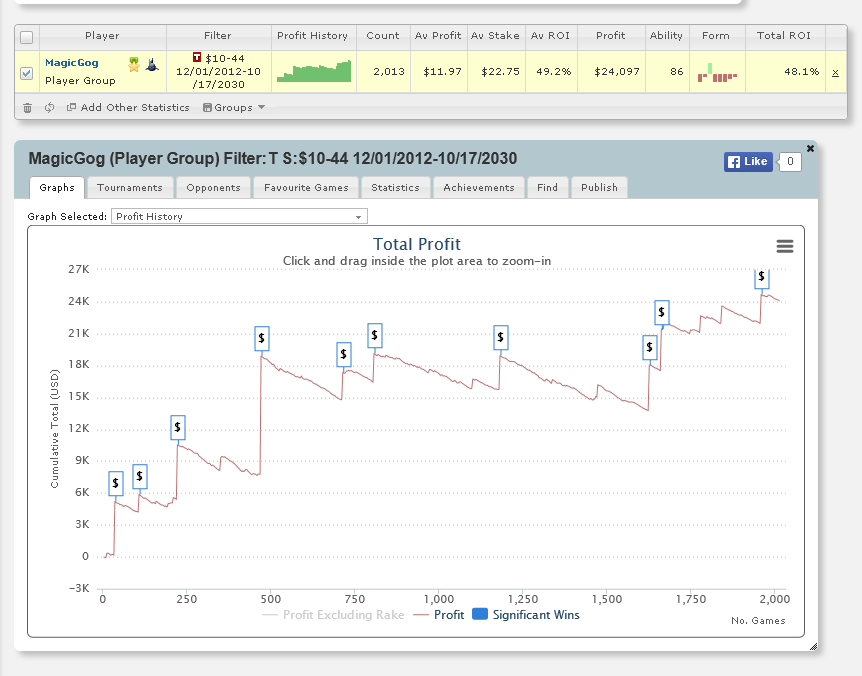
Task: Toggle the select-all header checkbox
Action: click(26, 37)
